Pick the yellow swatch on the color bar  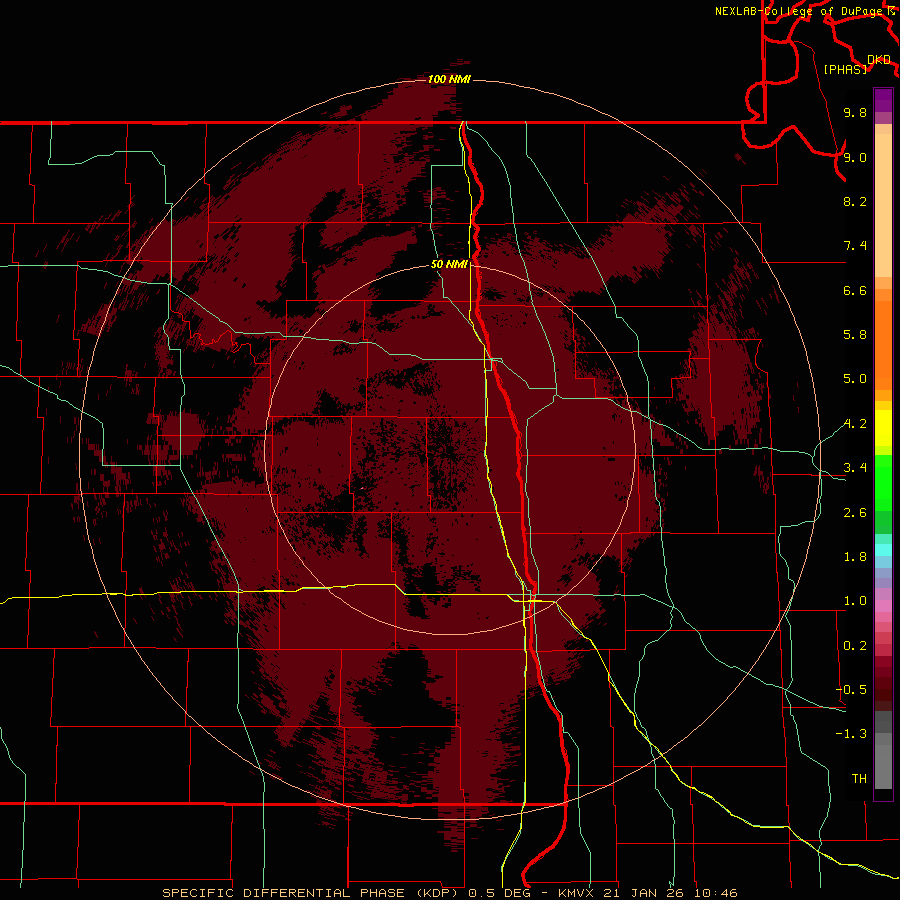point(883,428)
